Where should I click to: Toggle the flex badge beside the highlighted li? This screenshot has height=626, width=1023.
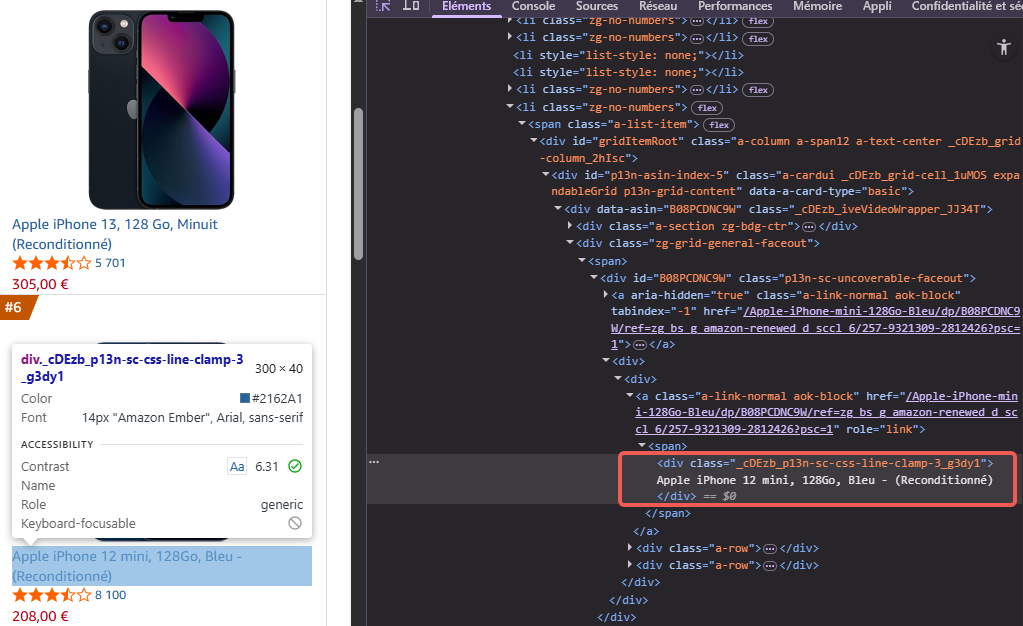coord(707,107)
